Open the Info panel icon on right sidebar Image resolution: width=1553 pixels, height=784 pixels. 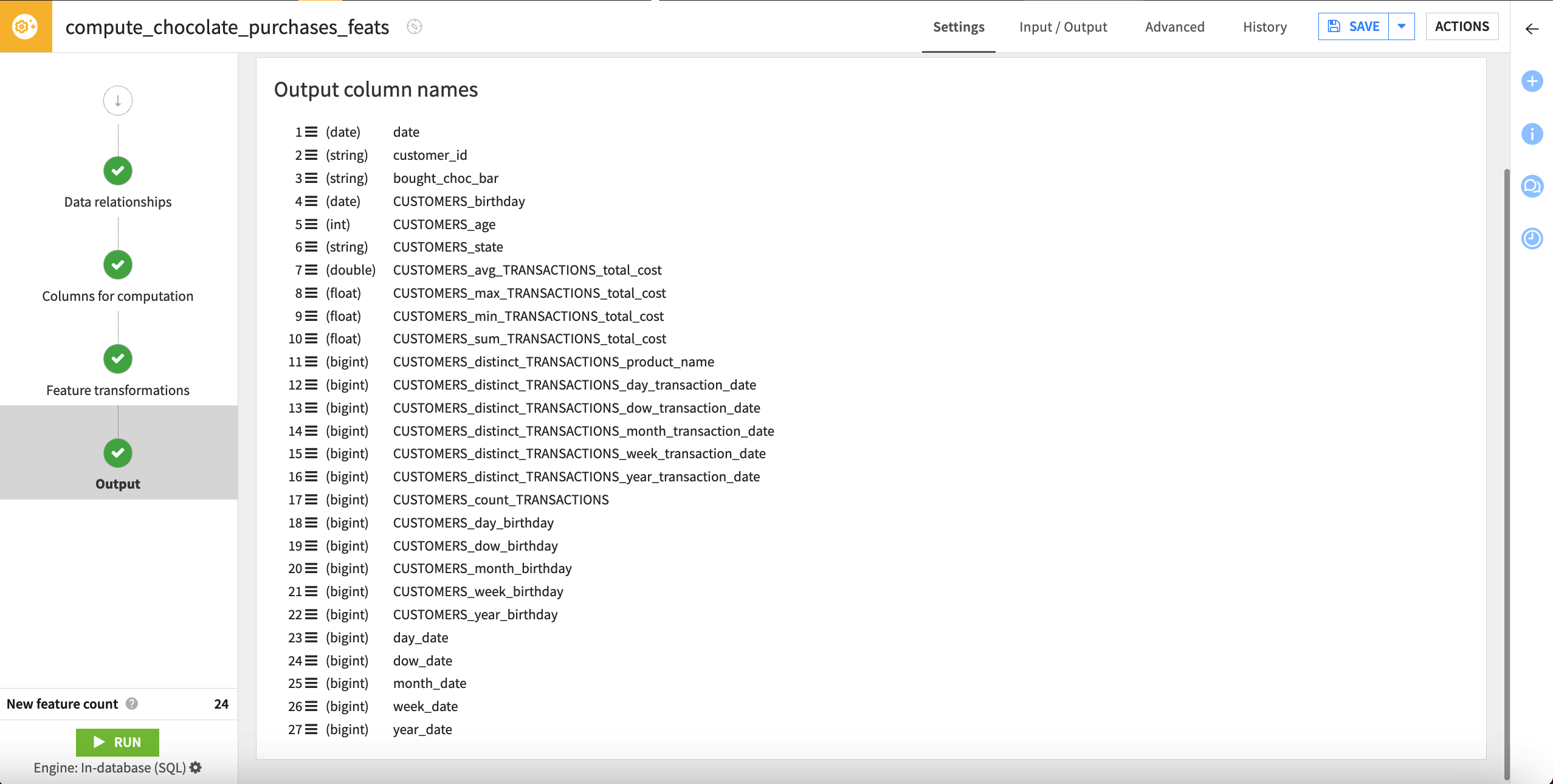click(x=1532, y=134)
